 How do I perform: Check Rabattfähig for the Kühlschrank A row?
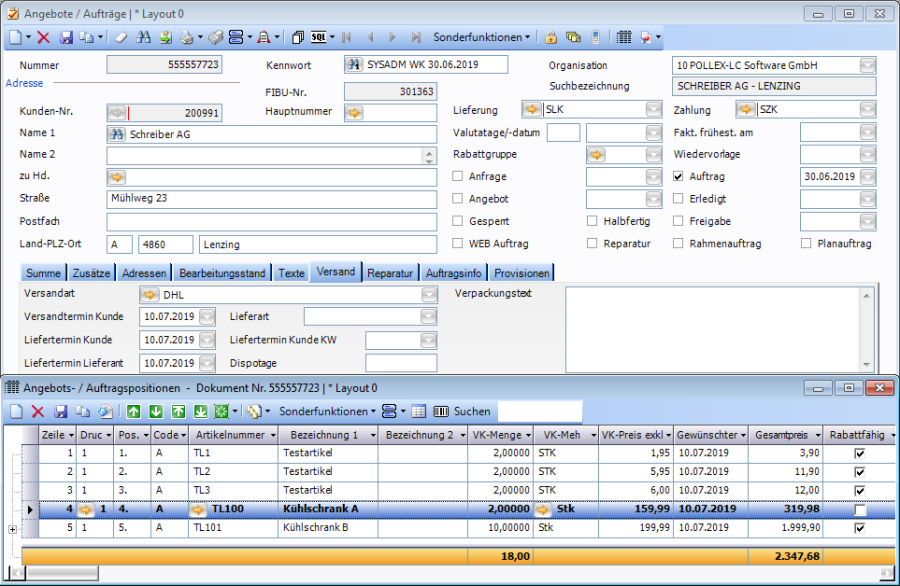[858, 510]
